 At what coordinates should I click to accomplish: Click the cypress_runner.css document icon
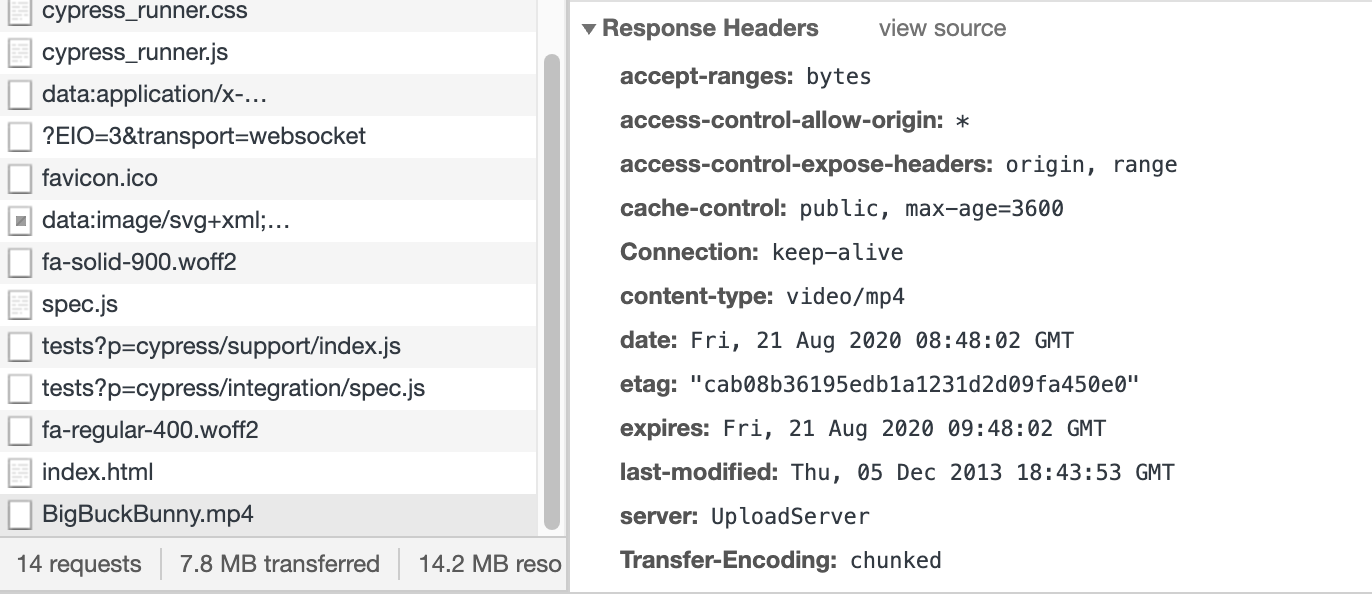click(20, 11)
